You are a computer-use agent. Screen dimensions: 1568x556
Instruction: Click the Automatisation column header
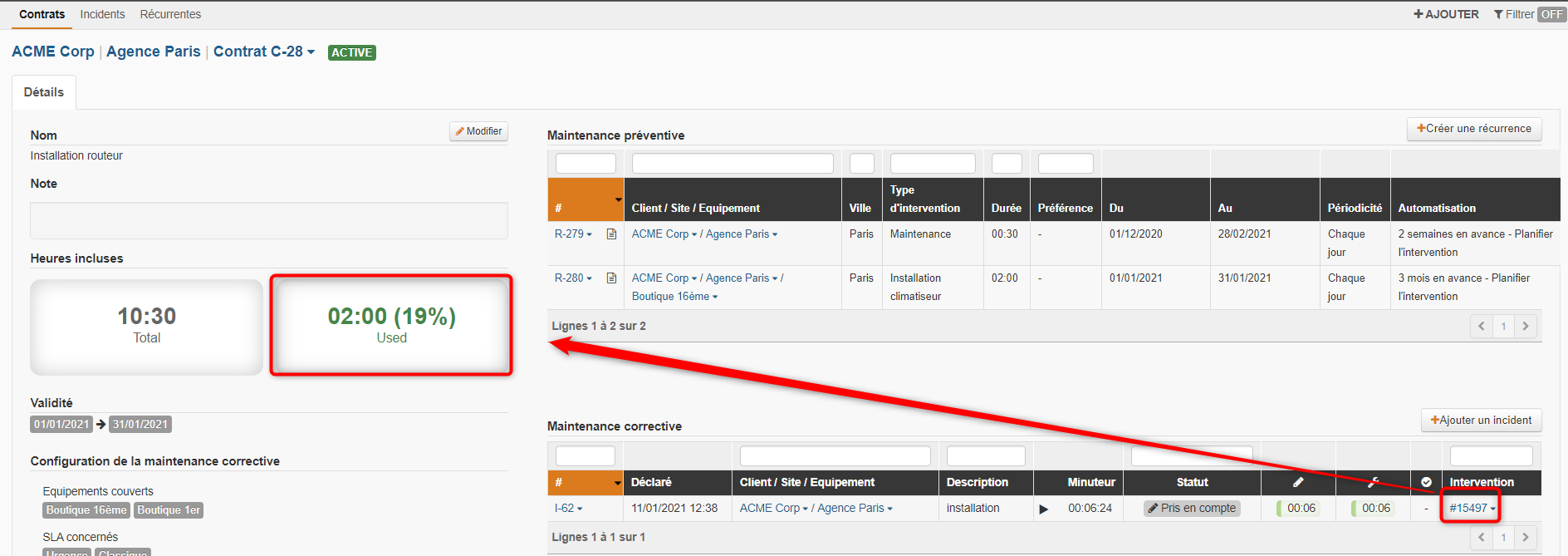pos(1437,209)
